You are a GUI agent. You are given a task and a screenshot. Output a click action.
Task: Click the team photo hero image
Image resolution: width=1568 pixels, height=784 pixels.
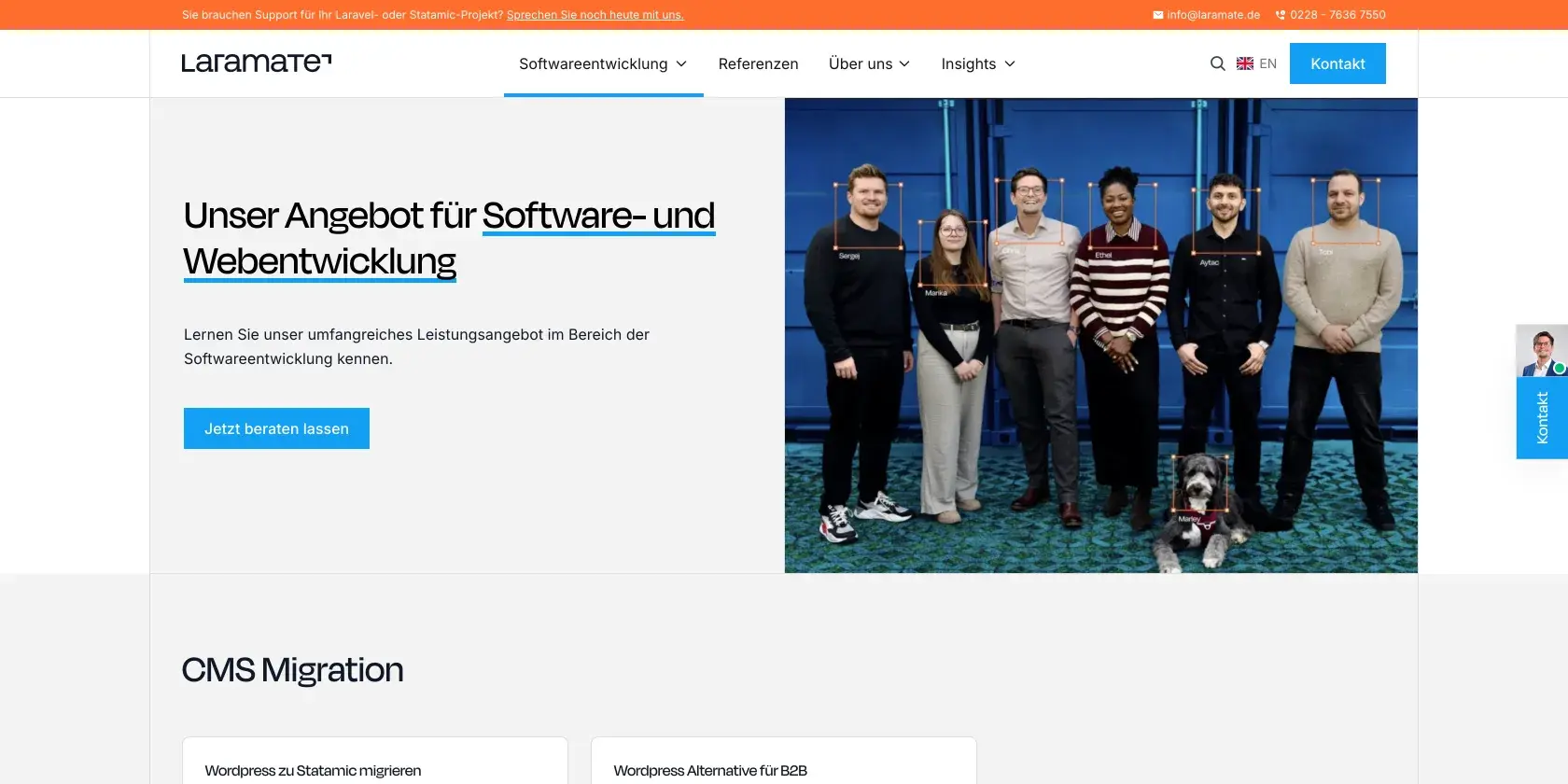pyautogui.click(x=1101, y=335)
